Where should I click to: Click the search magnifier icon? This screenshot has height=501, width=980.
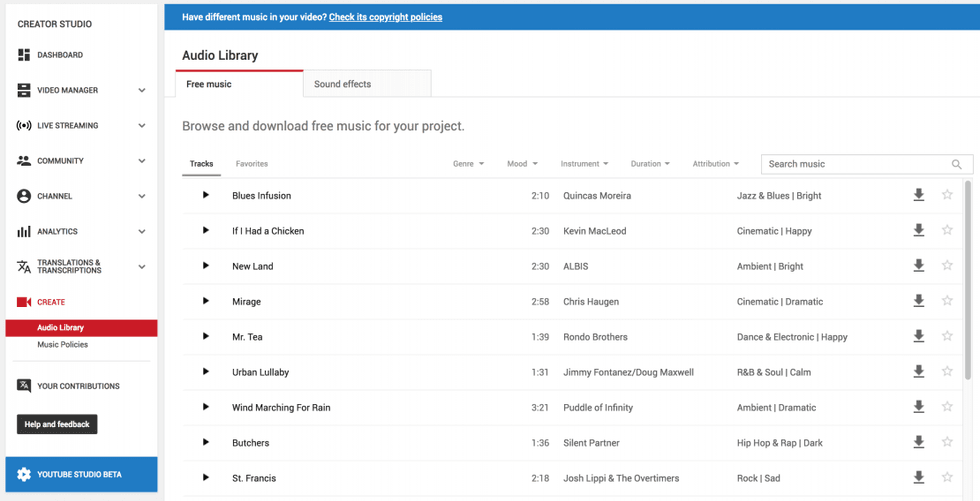coord(956,164)
